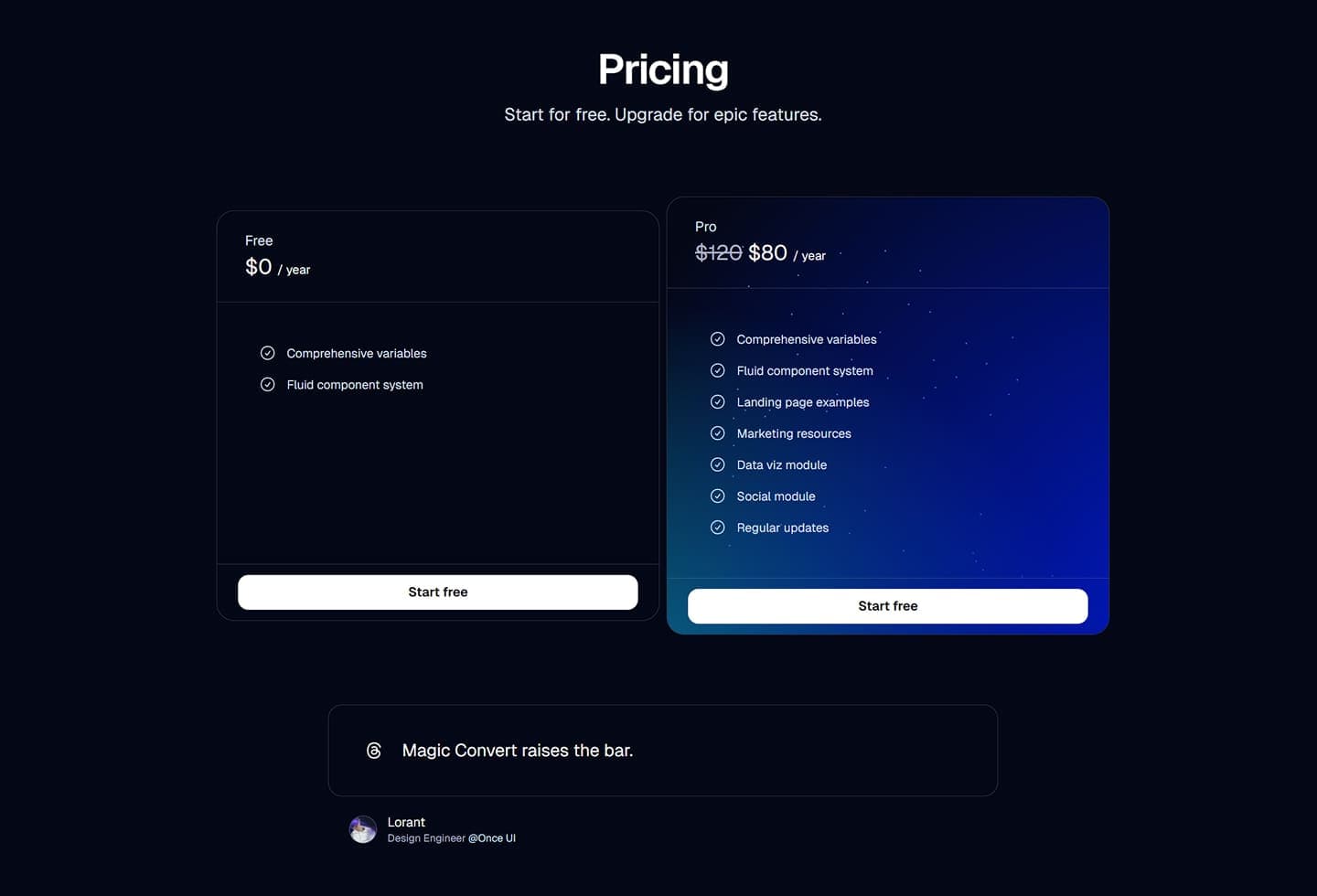Image resolution: width=1317 pixels, height=896 pixels.
Task: Start the Pro plan with Start free button
Action: point(888,606)
